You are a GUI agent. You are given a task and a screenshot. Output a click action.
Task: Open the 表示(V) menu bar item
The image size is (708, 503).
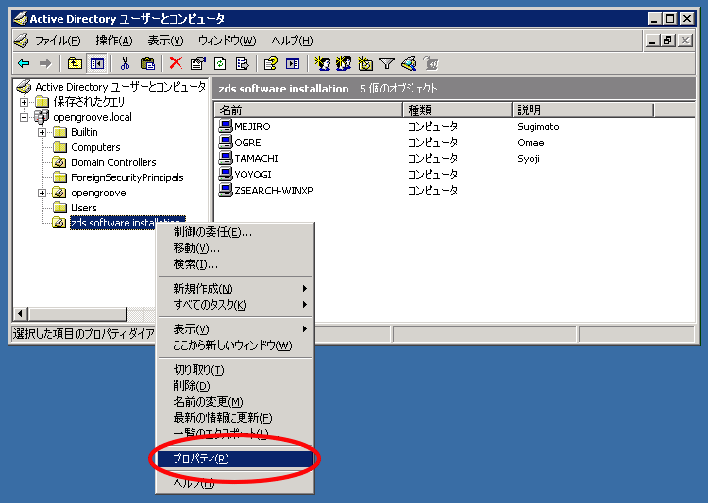pos(165,41)
